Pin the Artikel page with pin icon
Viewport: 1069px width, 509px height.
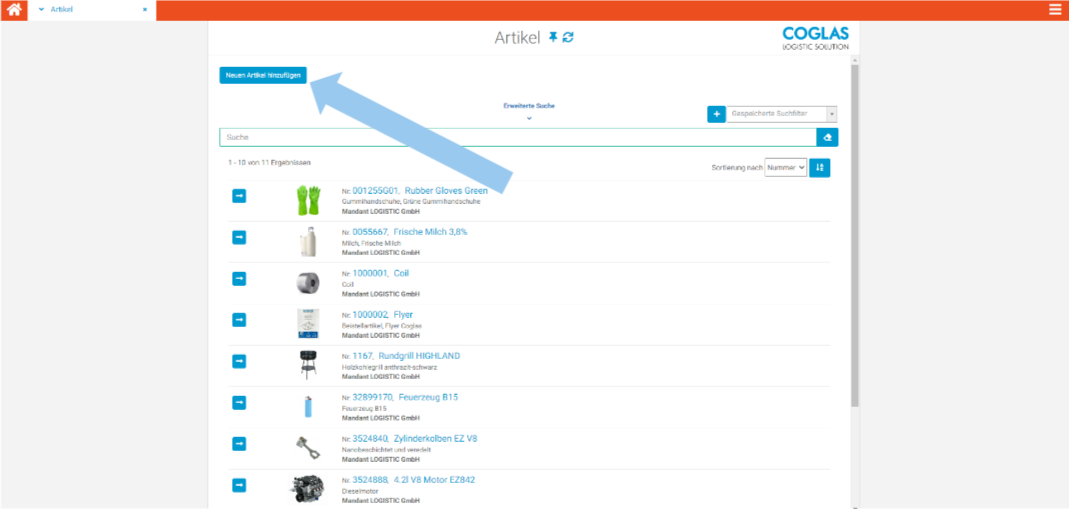coord(552,37)
